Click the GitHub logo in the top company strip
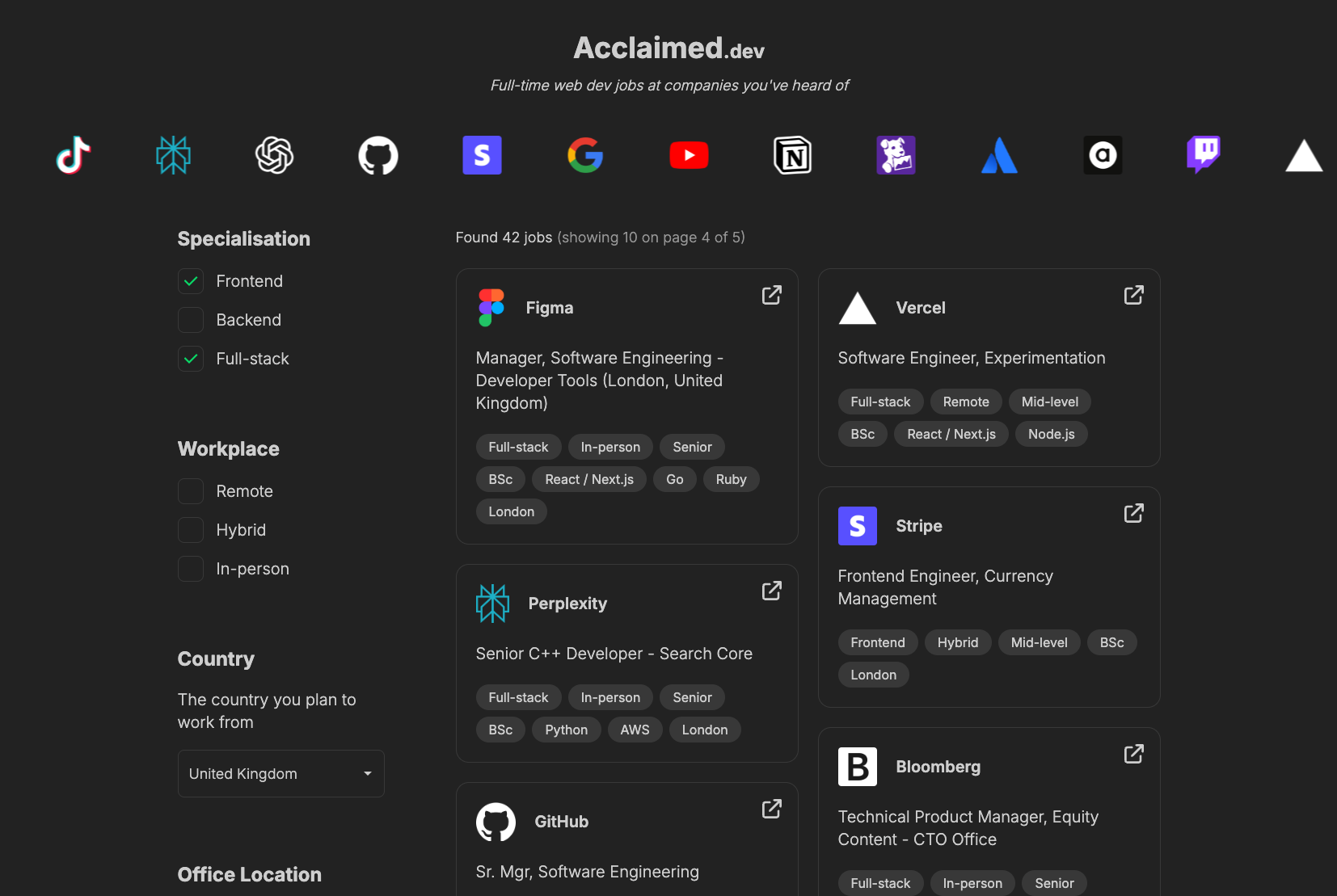The image size is (1337, 896). click(x=378, y=155)
